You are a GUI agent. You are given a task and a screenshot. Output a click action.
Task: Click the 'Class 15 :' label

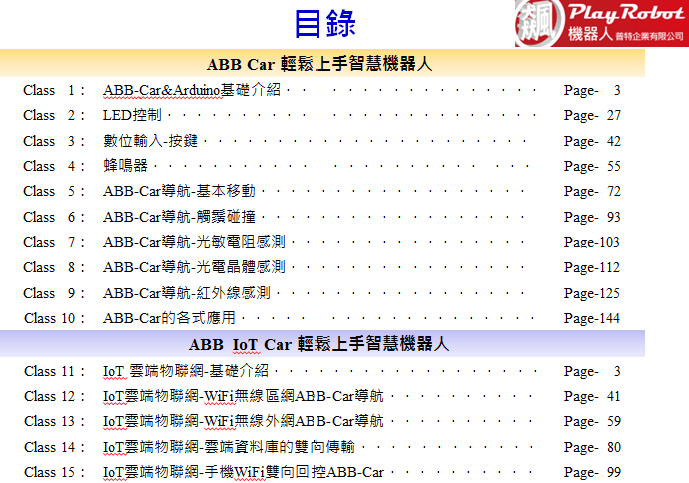[54, 472]
